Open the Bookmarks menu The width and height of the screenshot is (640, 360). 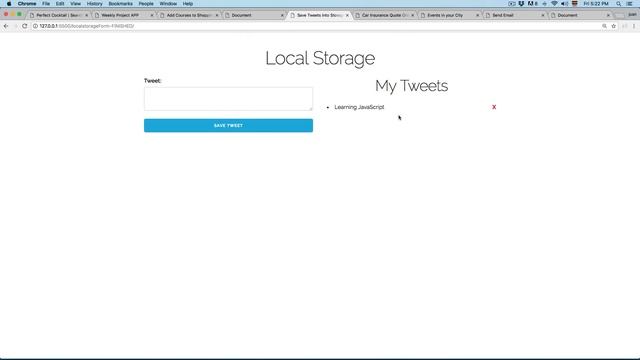click(x=120, y=4)
